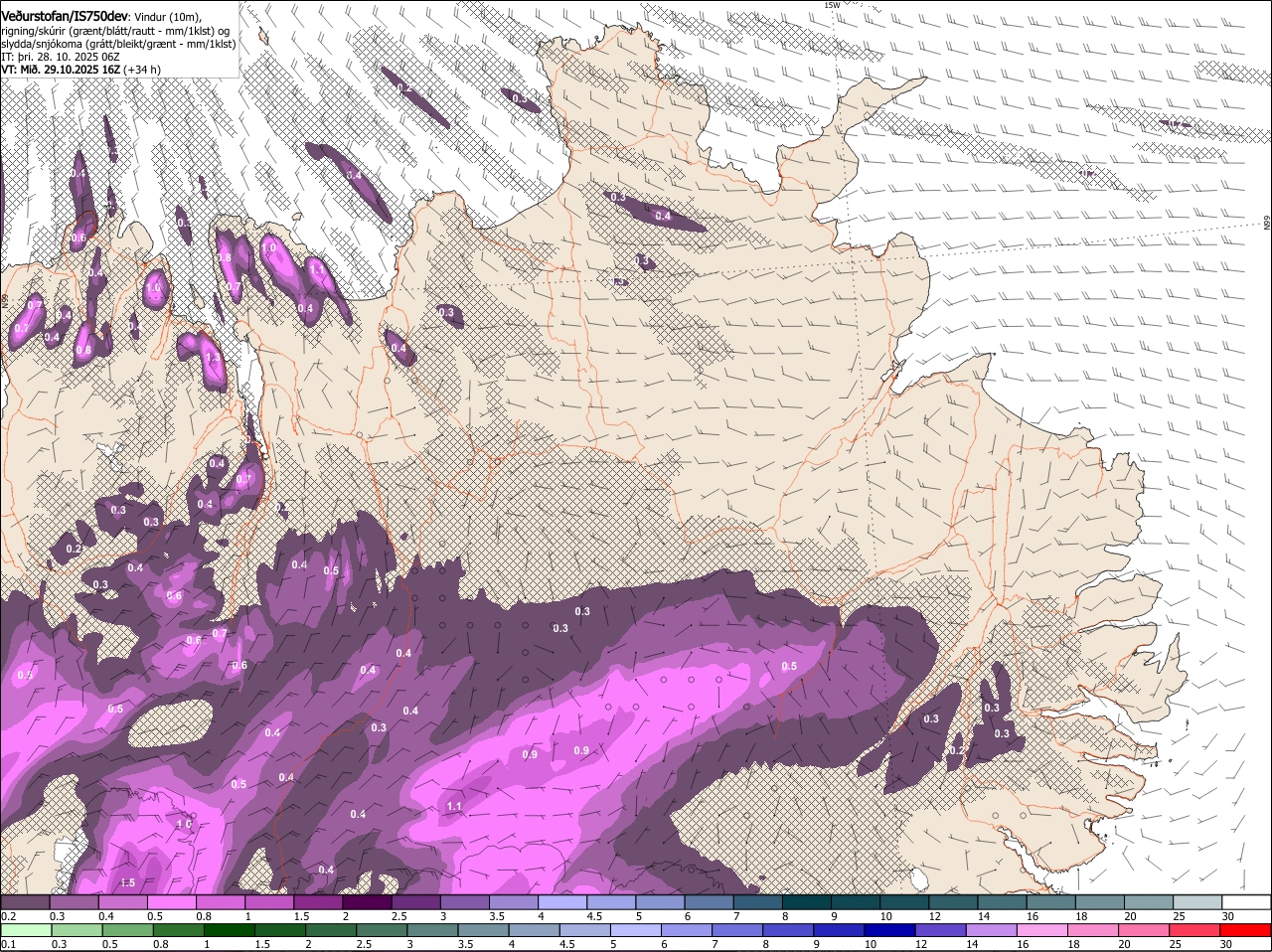This screenshot has height=952, width=1272.
Task: Click the lower legend swatch above the 0.5 label
Action: 127,931
